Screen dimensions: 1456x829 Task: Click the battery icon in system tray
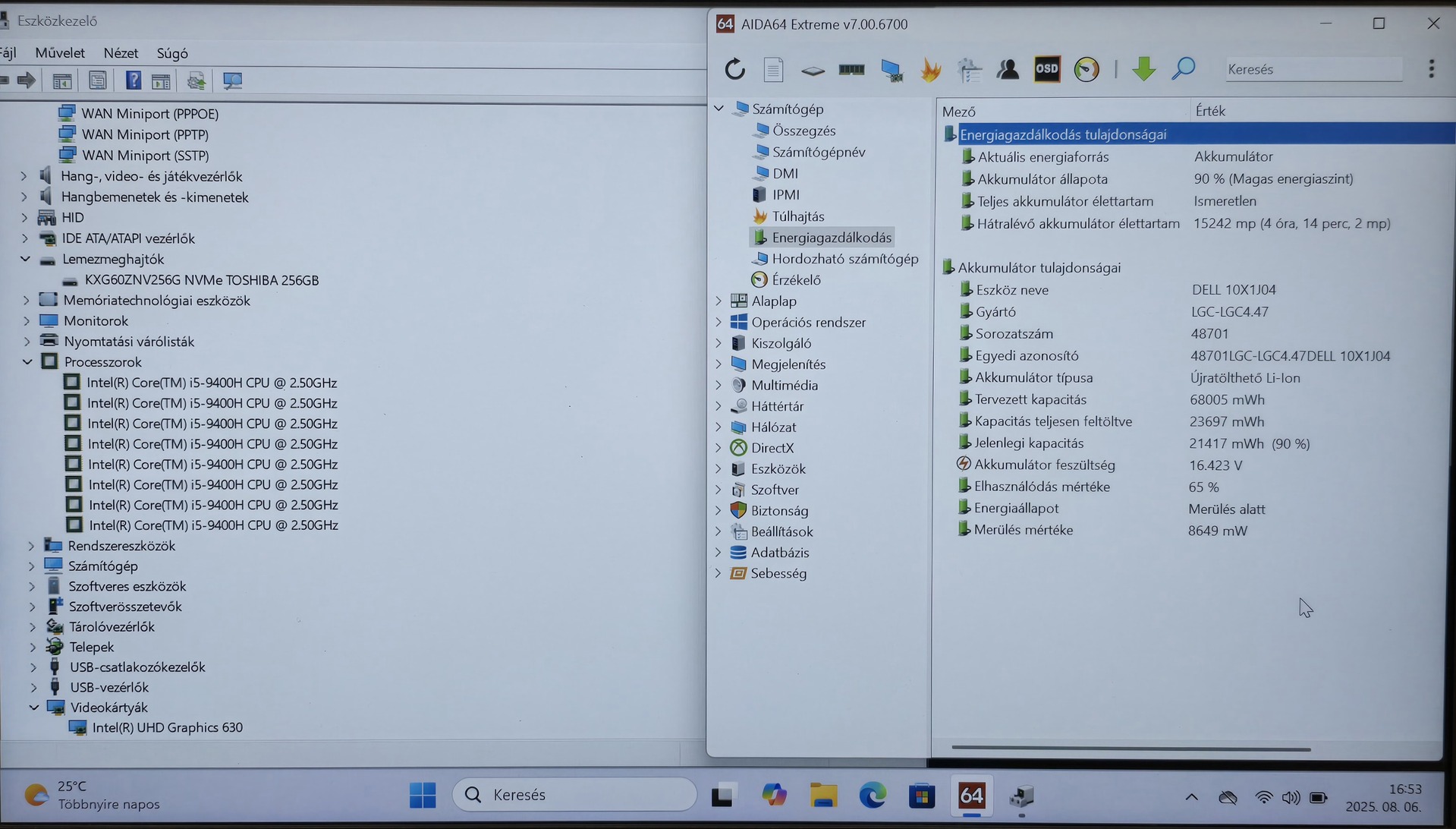(1319, 797)
